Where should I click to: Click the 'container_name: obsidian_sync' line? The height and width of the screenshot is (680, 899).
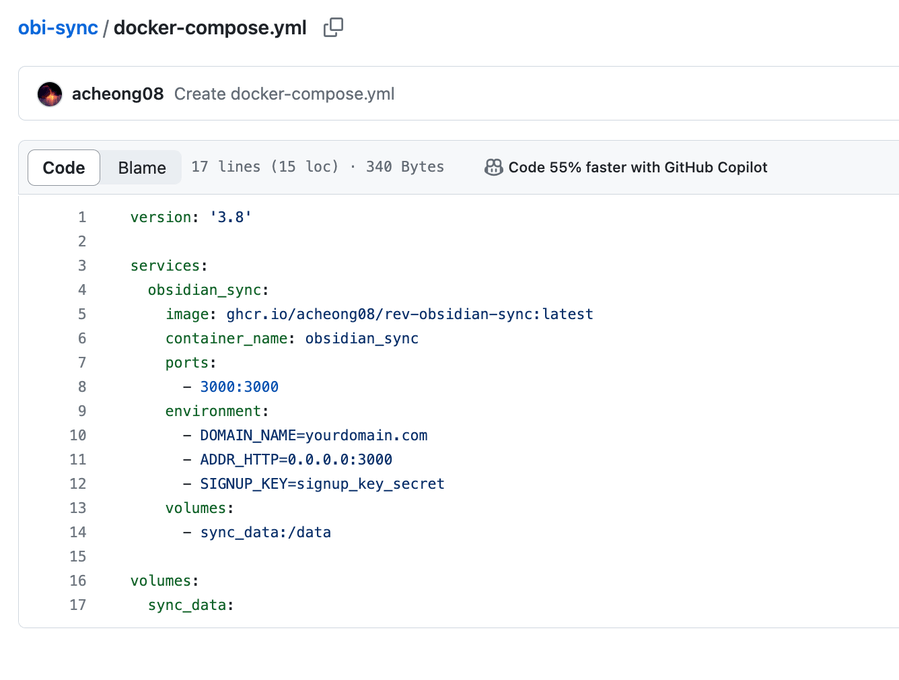coord(292,338)
